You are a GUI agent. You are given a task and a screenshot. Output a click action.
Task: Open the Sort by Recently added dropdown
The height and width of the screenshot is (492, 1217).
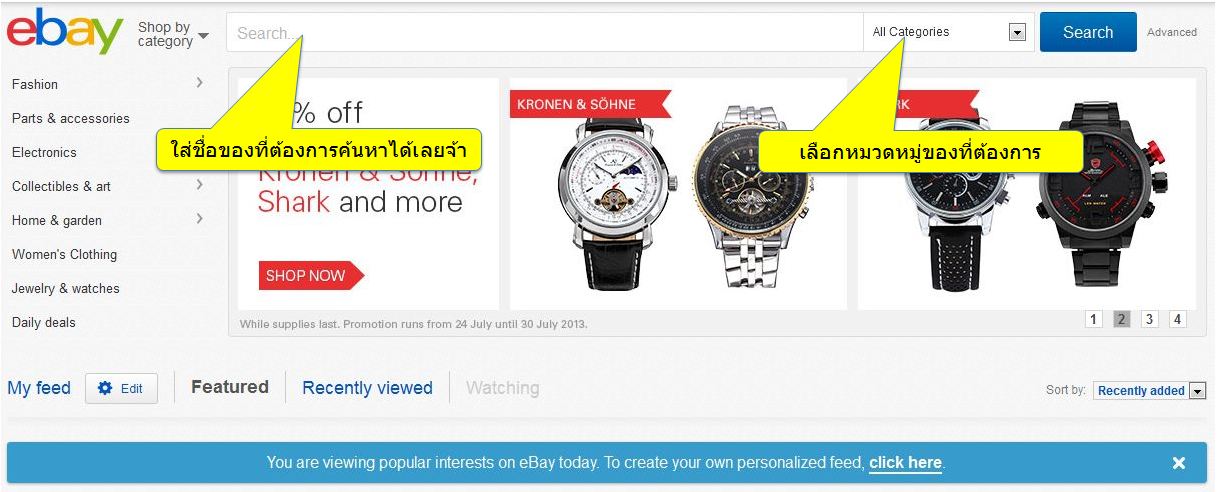pos(1150,391)
